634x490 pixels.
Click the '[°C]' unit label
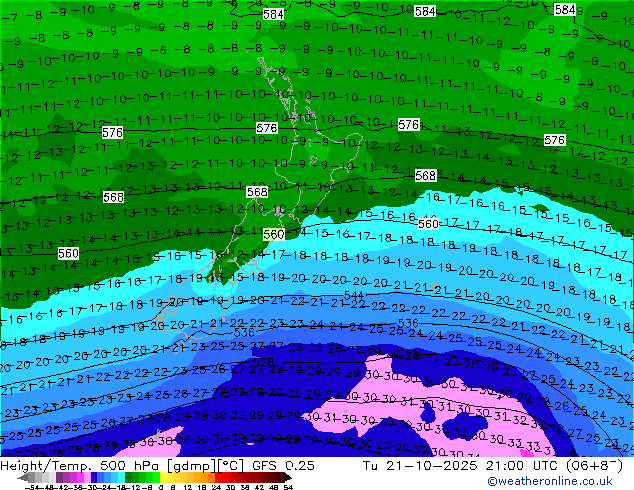tap(232, 466)
